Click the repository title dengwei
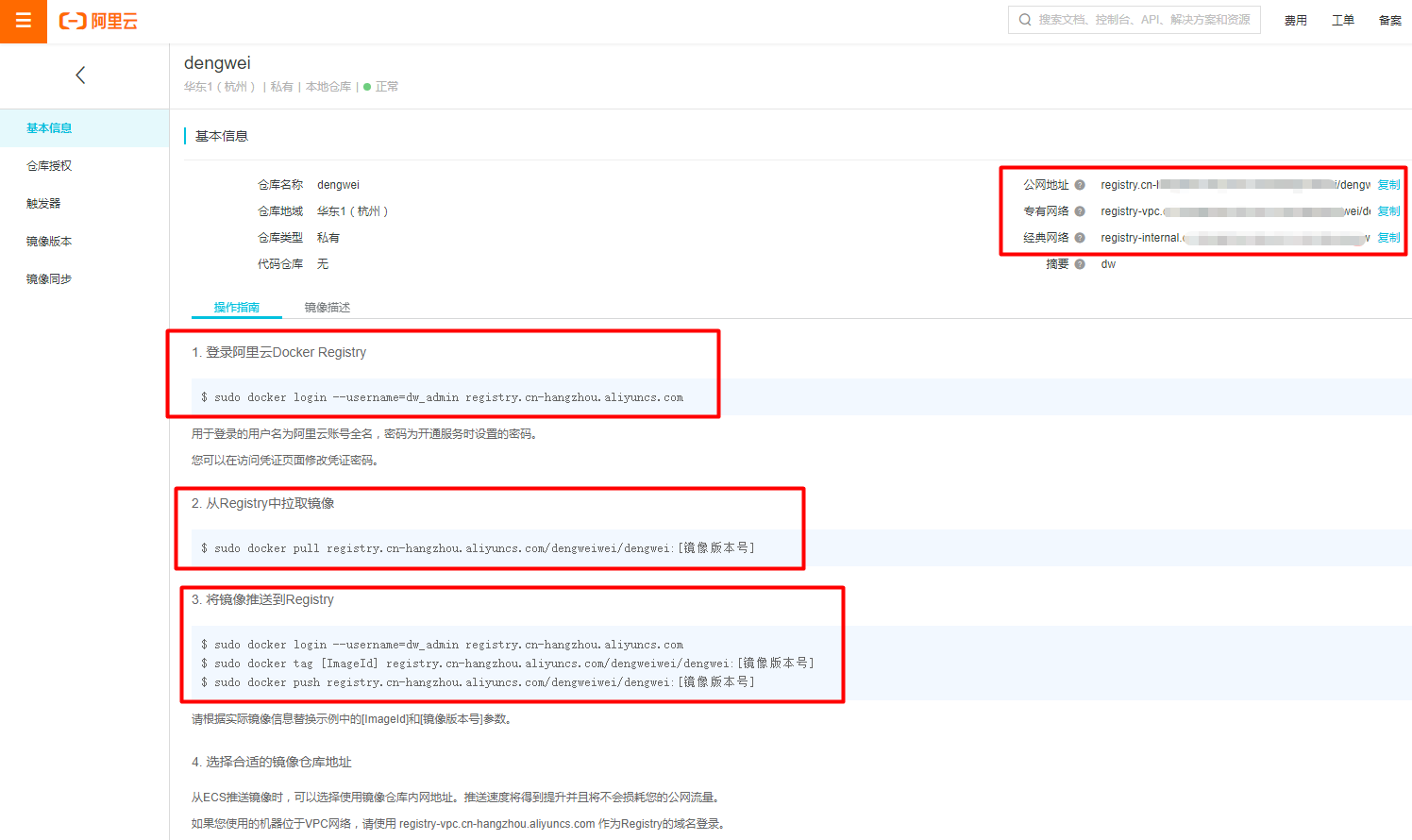Viewport: 1412px width, 840px height. (x=217, y=63)
